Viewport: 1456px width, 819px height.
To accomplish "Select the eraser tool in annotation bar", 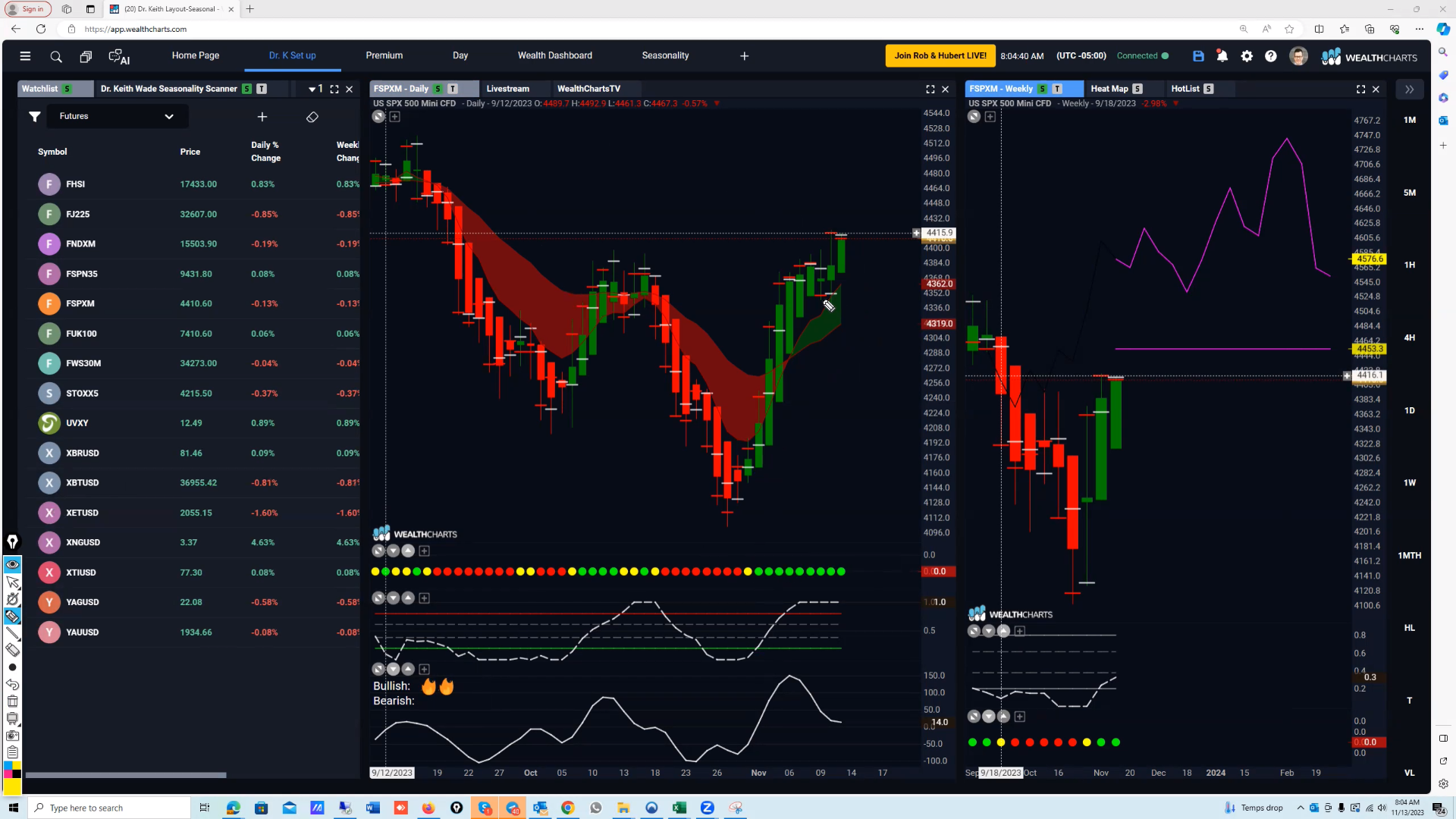I will pos(12,650).
